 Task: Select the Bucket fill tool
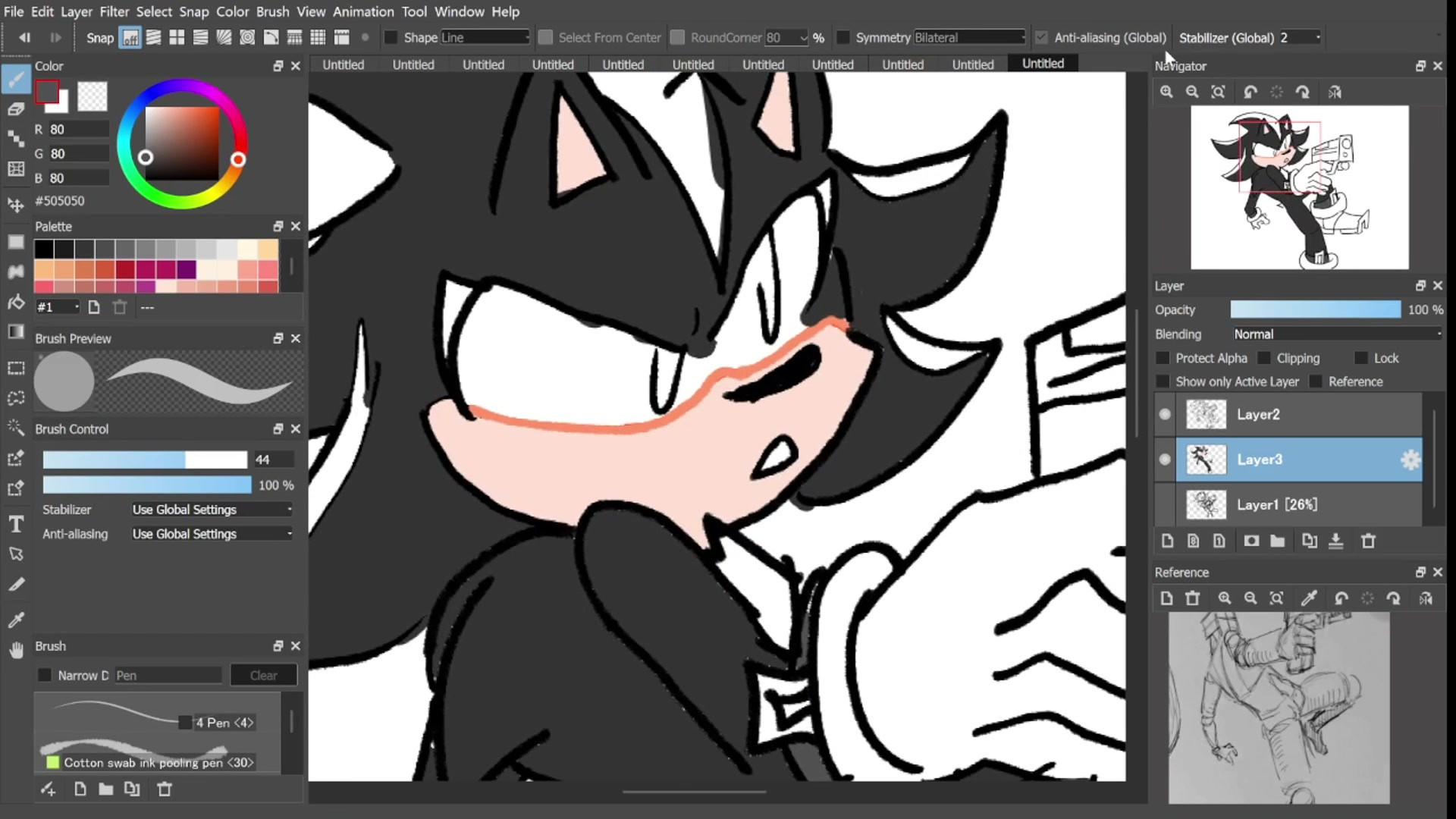(16, 303)
